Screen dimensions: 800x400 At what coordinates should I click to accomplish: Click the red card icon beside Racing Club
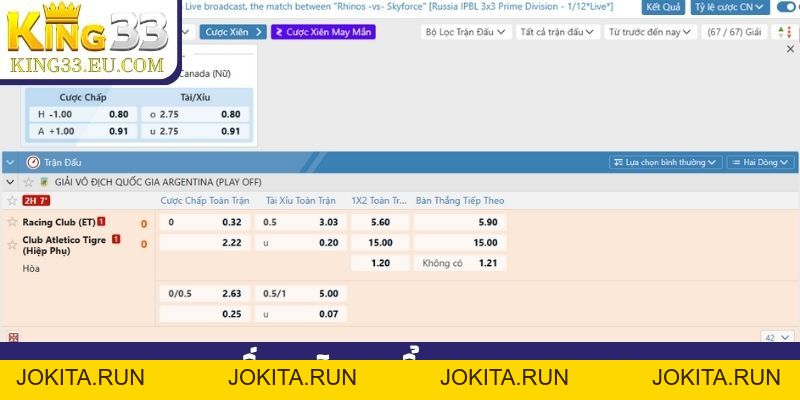click(102, 221)
